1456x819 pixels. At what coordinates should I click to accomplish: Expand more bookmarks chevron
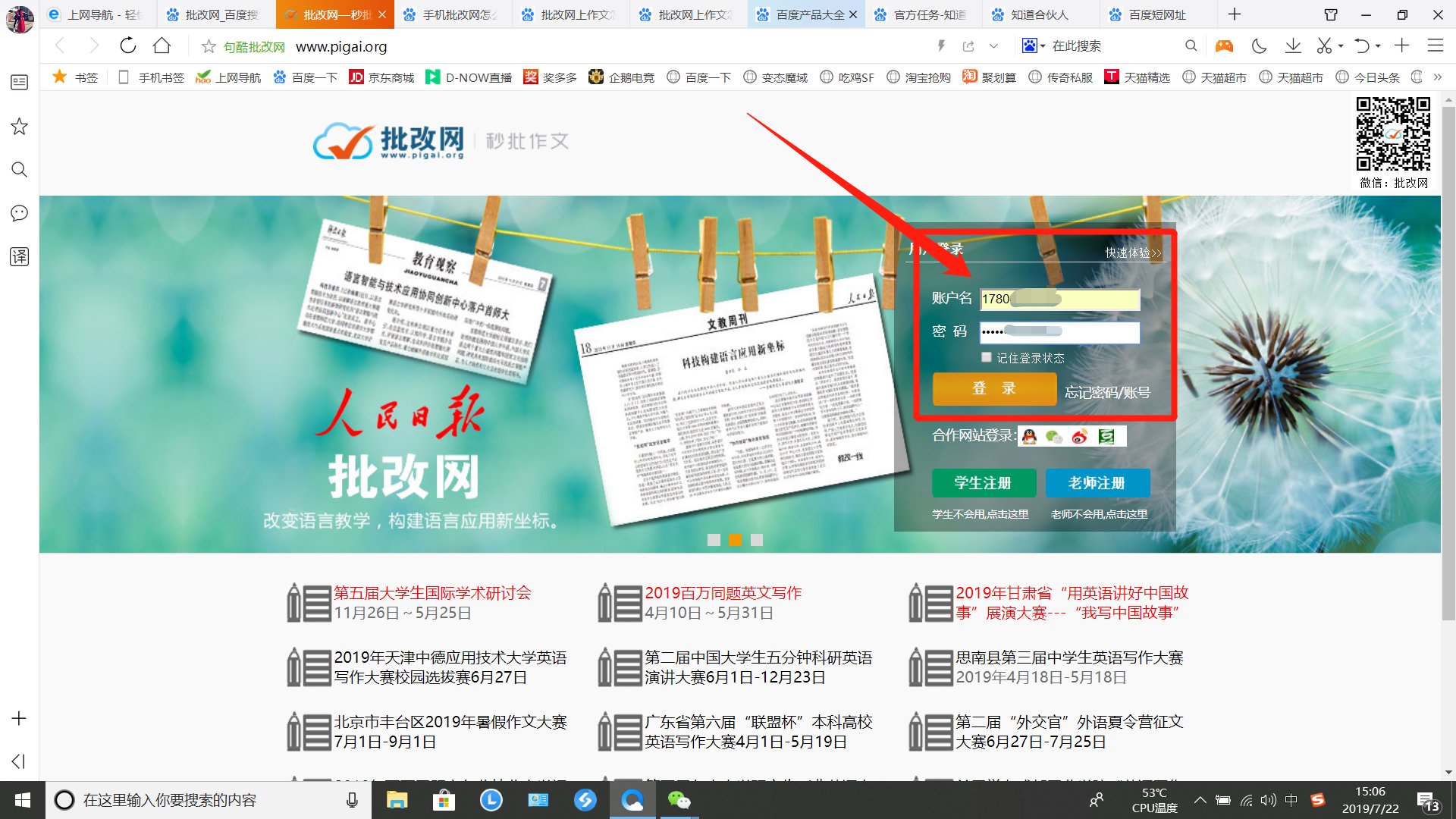(1437, 77)
